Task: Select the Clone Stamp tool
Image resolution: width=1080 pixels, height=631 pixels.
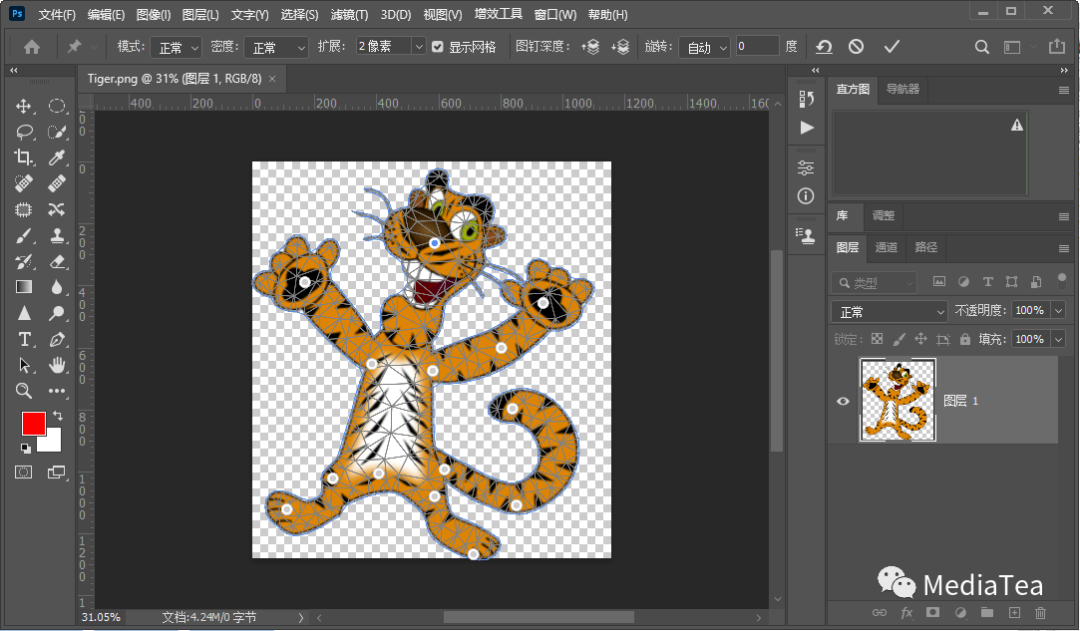Action: [56, 236]
